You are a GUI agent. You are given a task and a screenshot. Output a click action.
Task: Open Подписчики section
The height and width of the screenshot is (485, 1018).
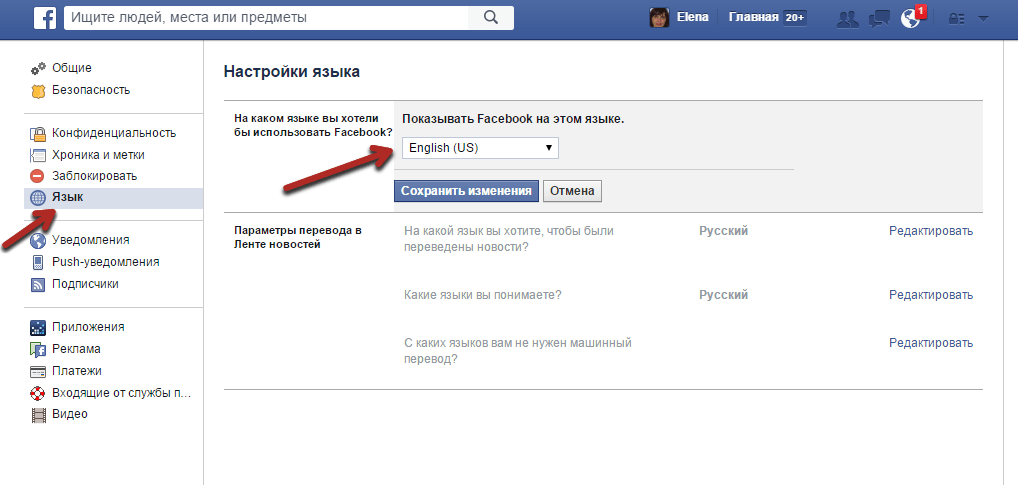(86, 284)
